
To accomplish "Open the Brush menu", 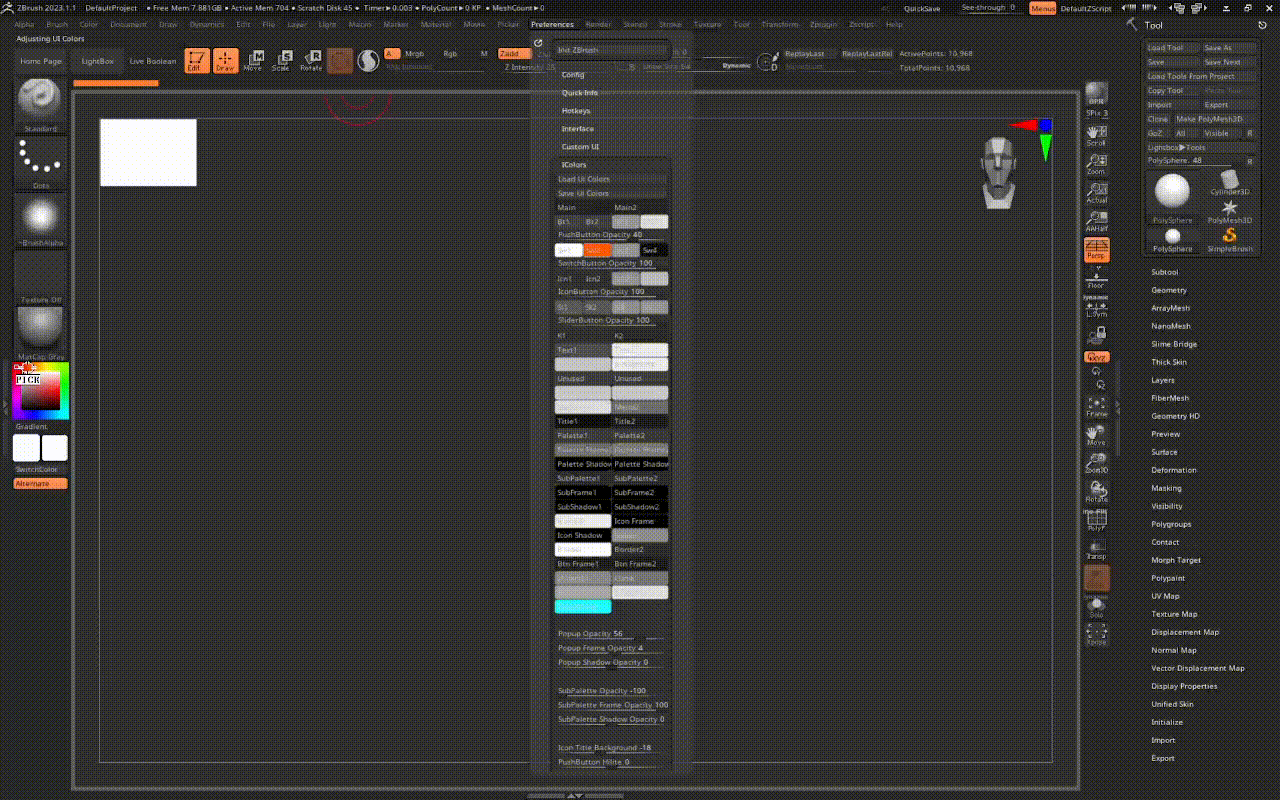I will [57, 24].
